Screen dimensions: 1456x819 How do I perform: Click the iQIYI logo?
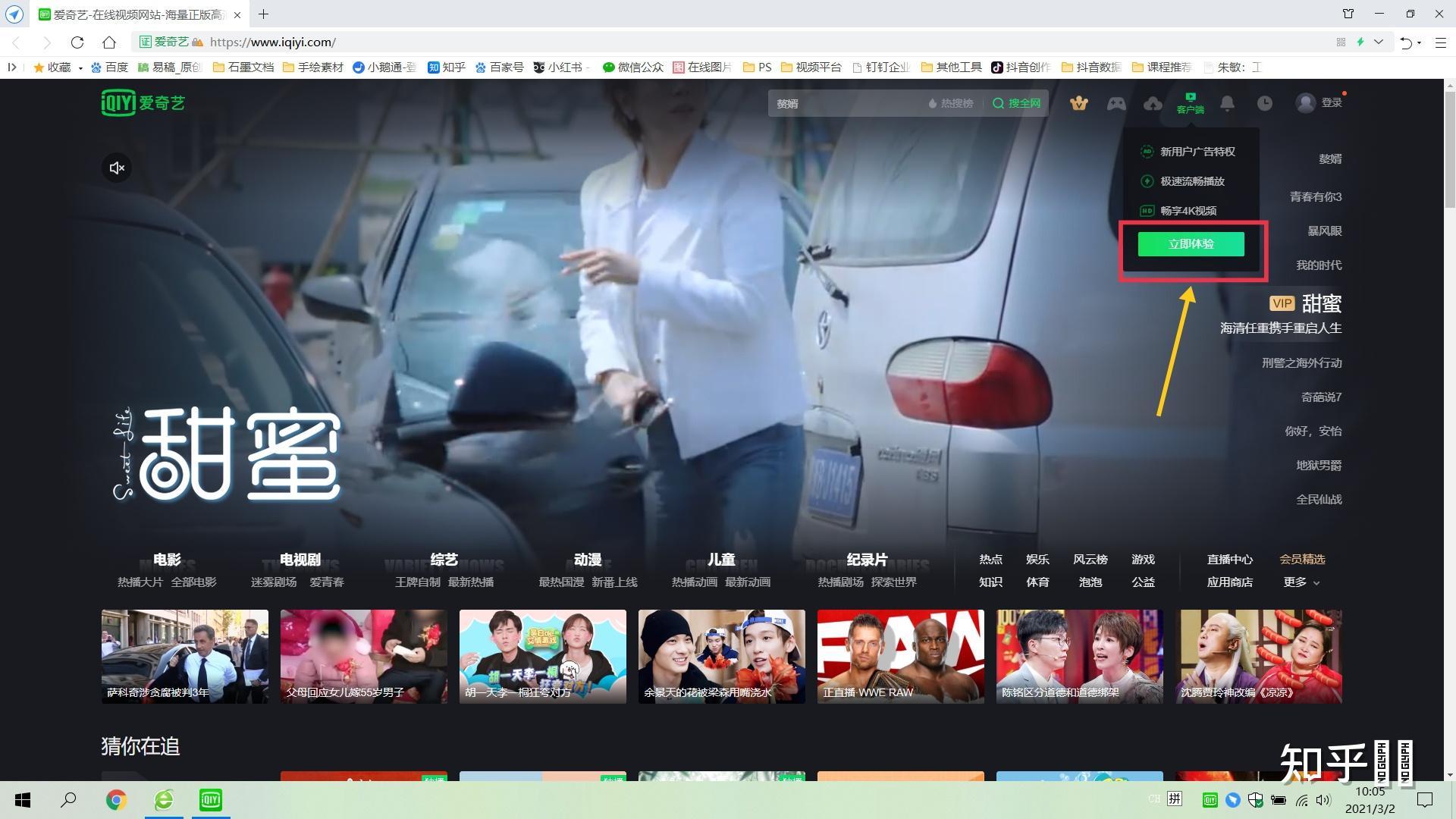[x=143, y=102]
